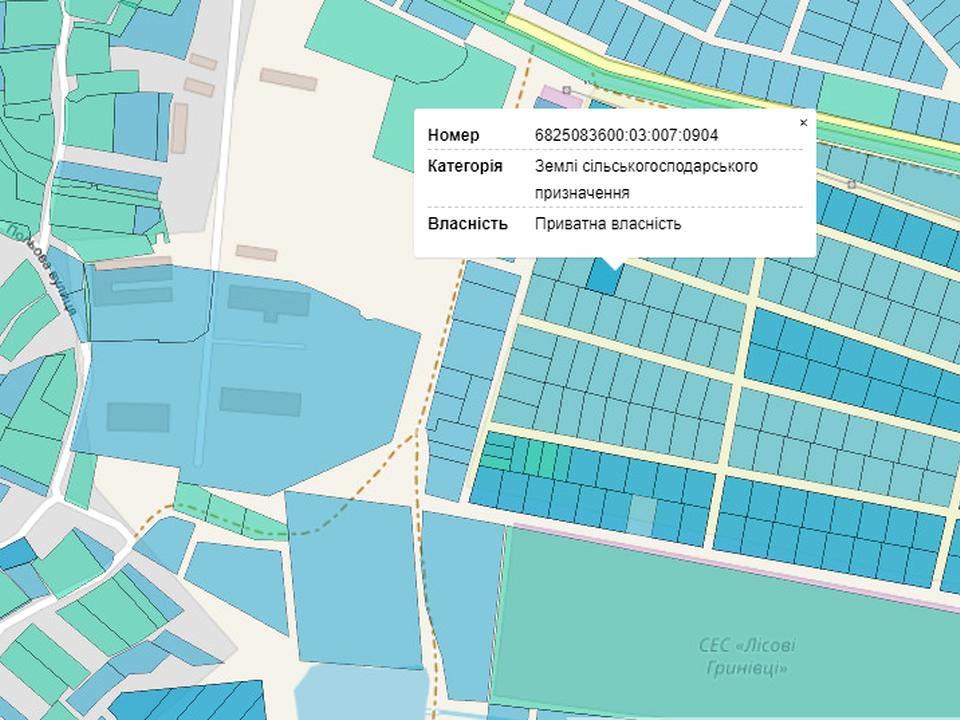Click the square marker right of the popup
This screenshot has height=720, width=960.
[x=851, y=184]
